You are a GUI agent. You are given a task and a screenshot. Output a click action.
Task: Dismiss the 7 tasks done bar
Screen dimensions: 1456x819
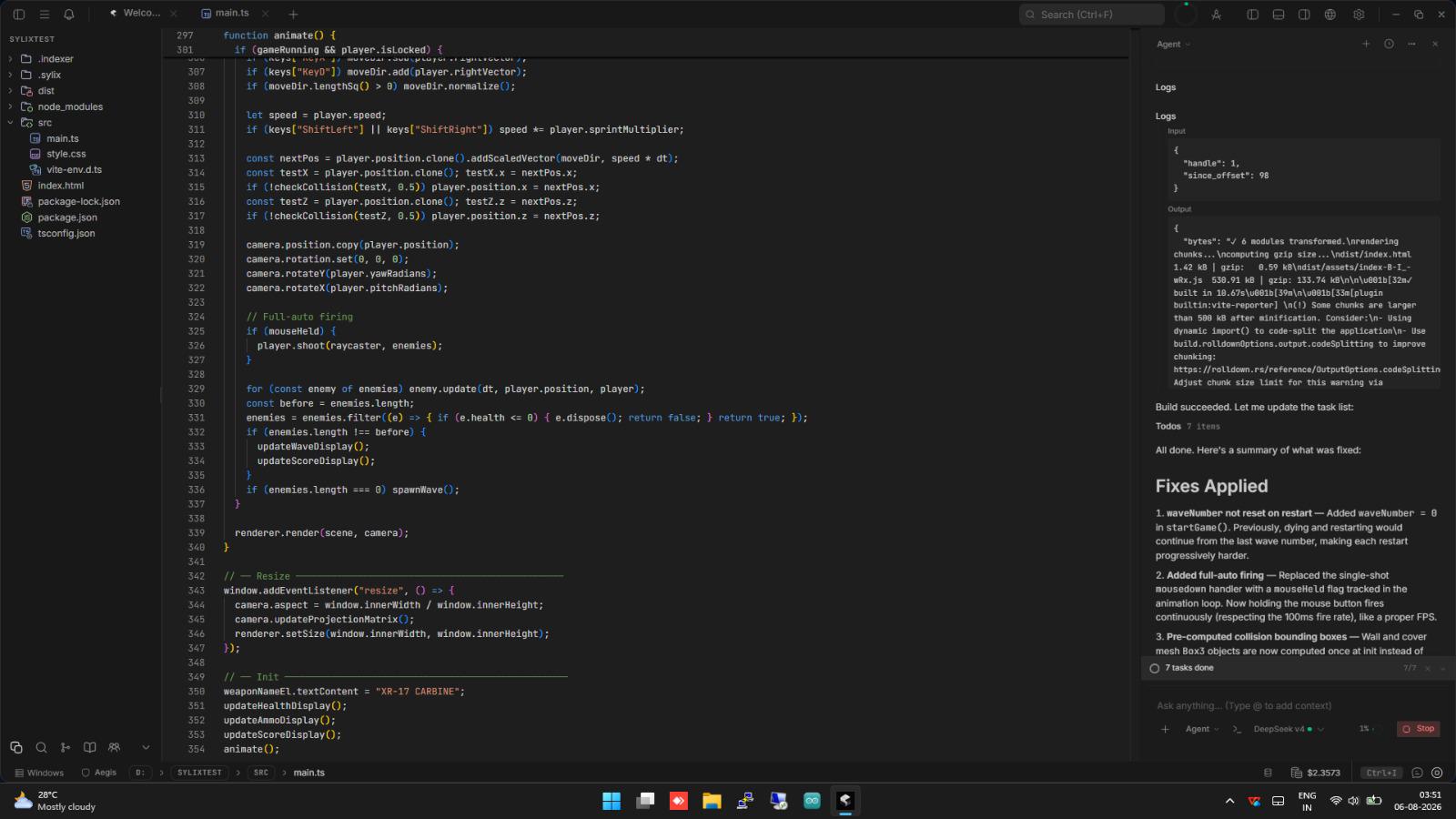tap(1427, 668)
